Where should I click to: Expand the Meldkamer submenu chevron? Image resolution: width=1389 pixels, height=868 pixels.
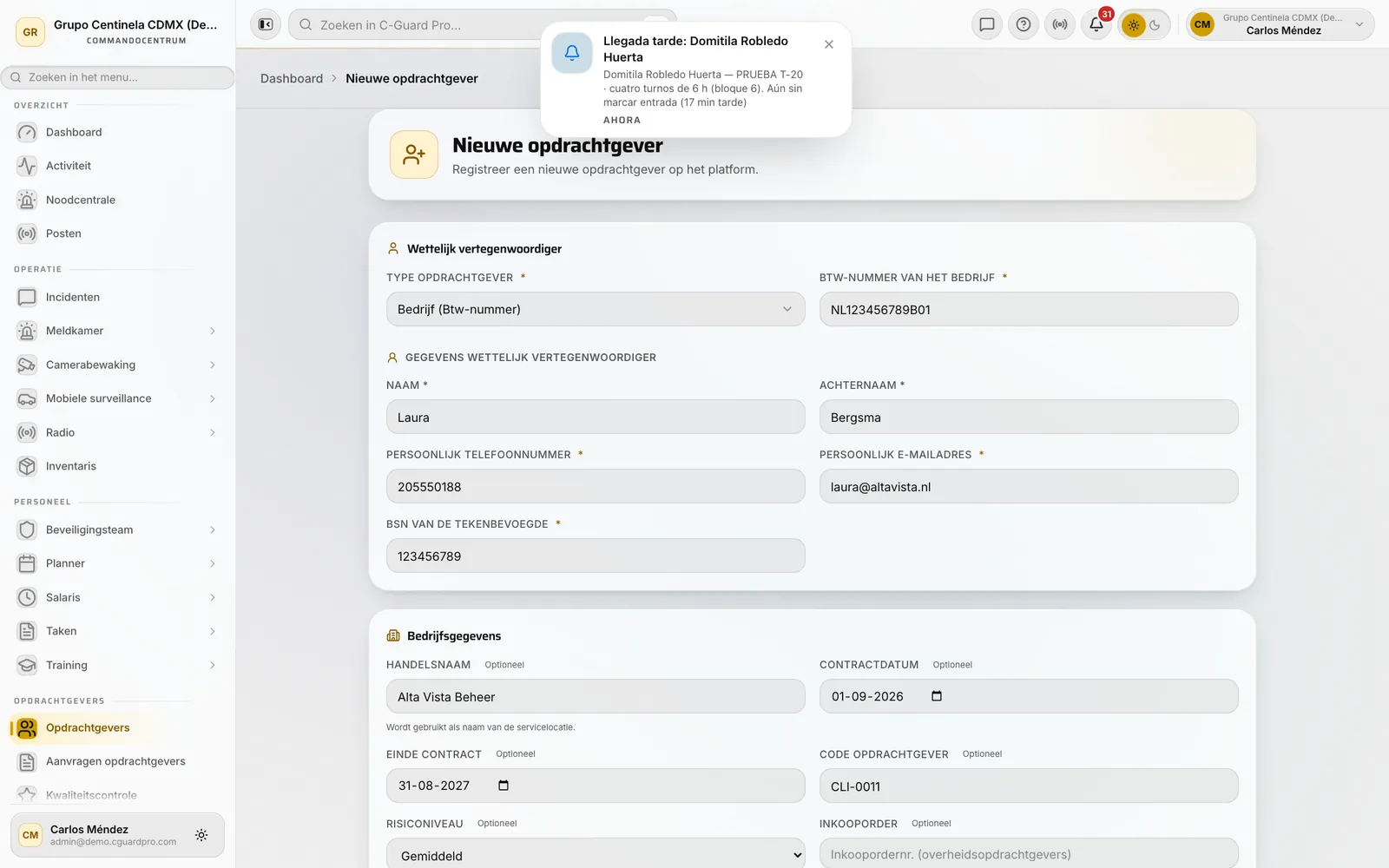(212, 331)
